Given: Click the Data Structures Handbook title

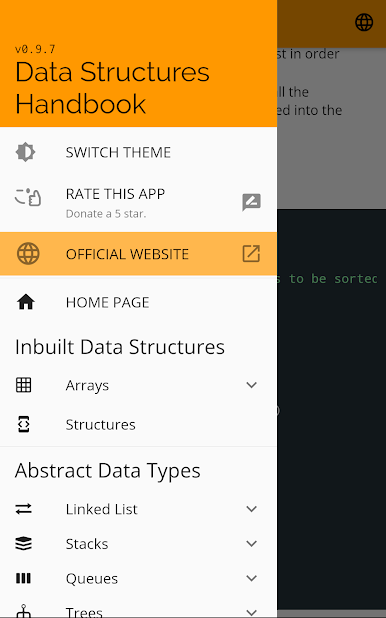Looking at the screenshot, I should [112, 88].
